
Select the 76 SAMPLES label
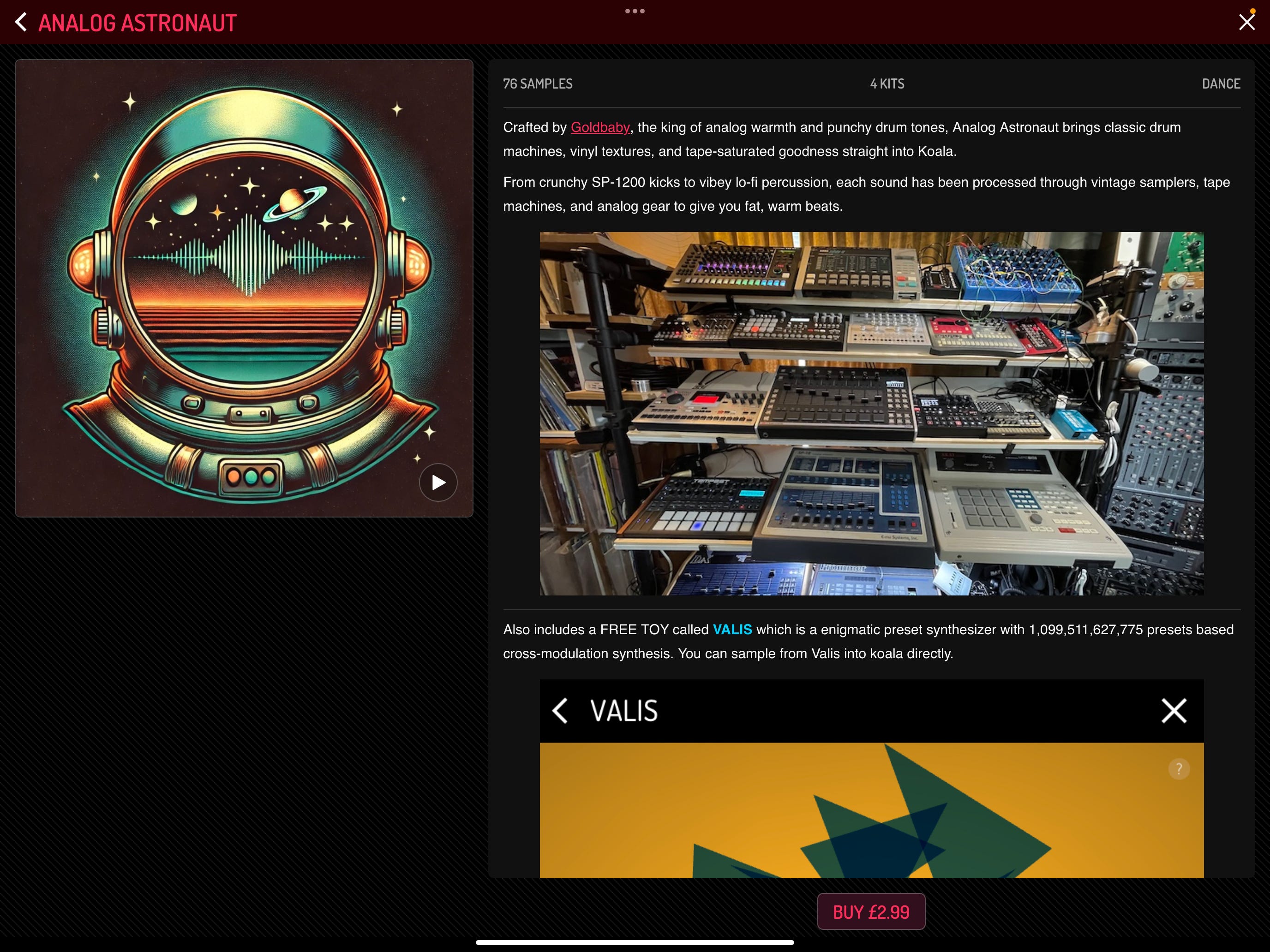[x=538, y=84]
